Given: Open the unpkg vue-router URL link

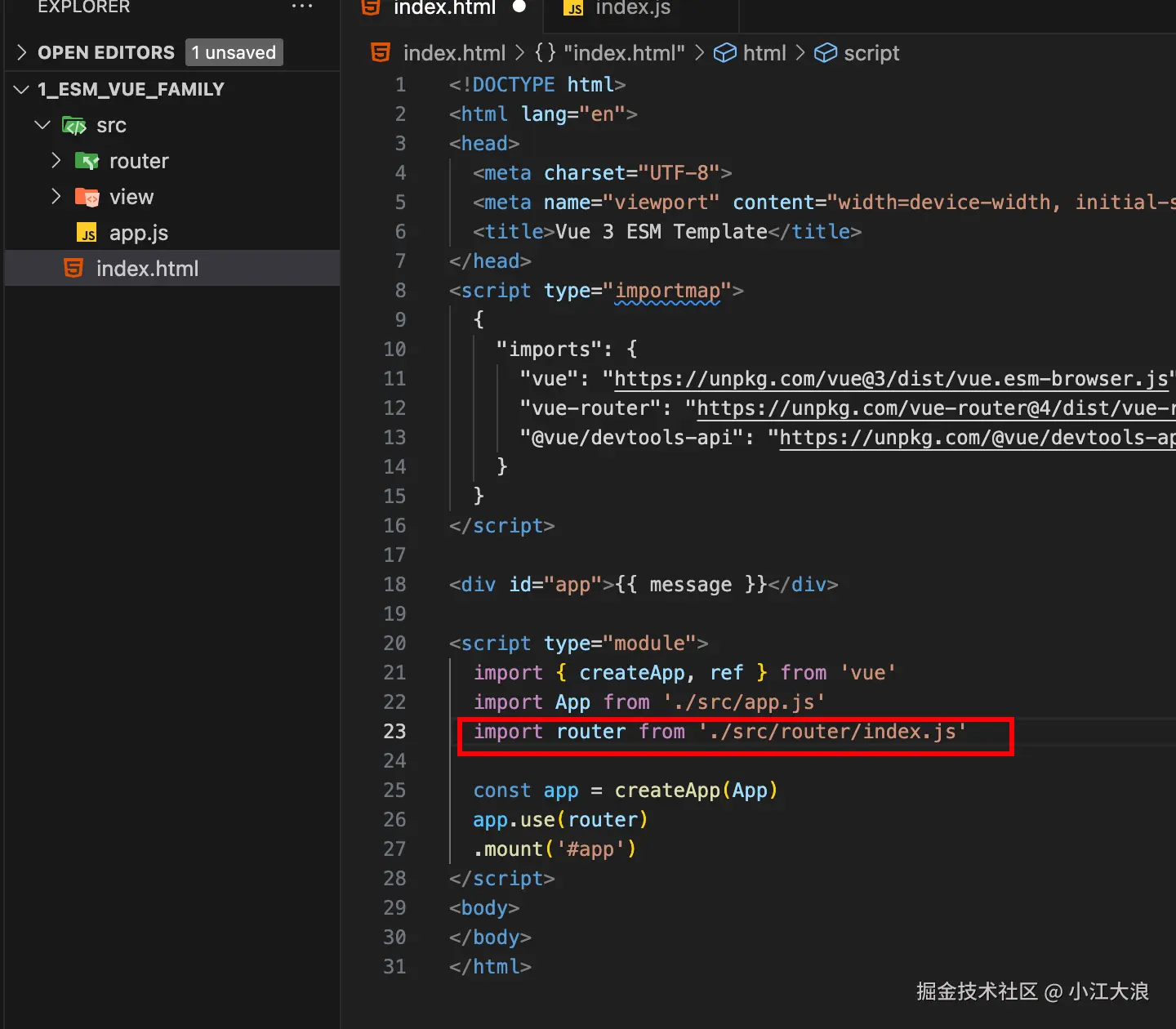Looking at the screenshot, I should pyautogui.click(x=936, y=408).
